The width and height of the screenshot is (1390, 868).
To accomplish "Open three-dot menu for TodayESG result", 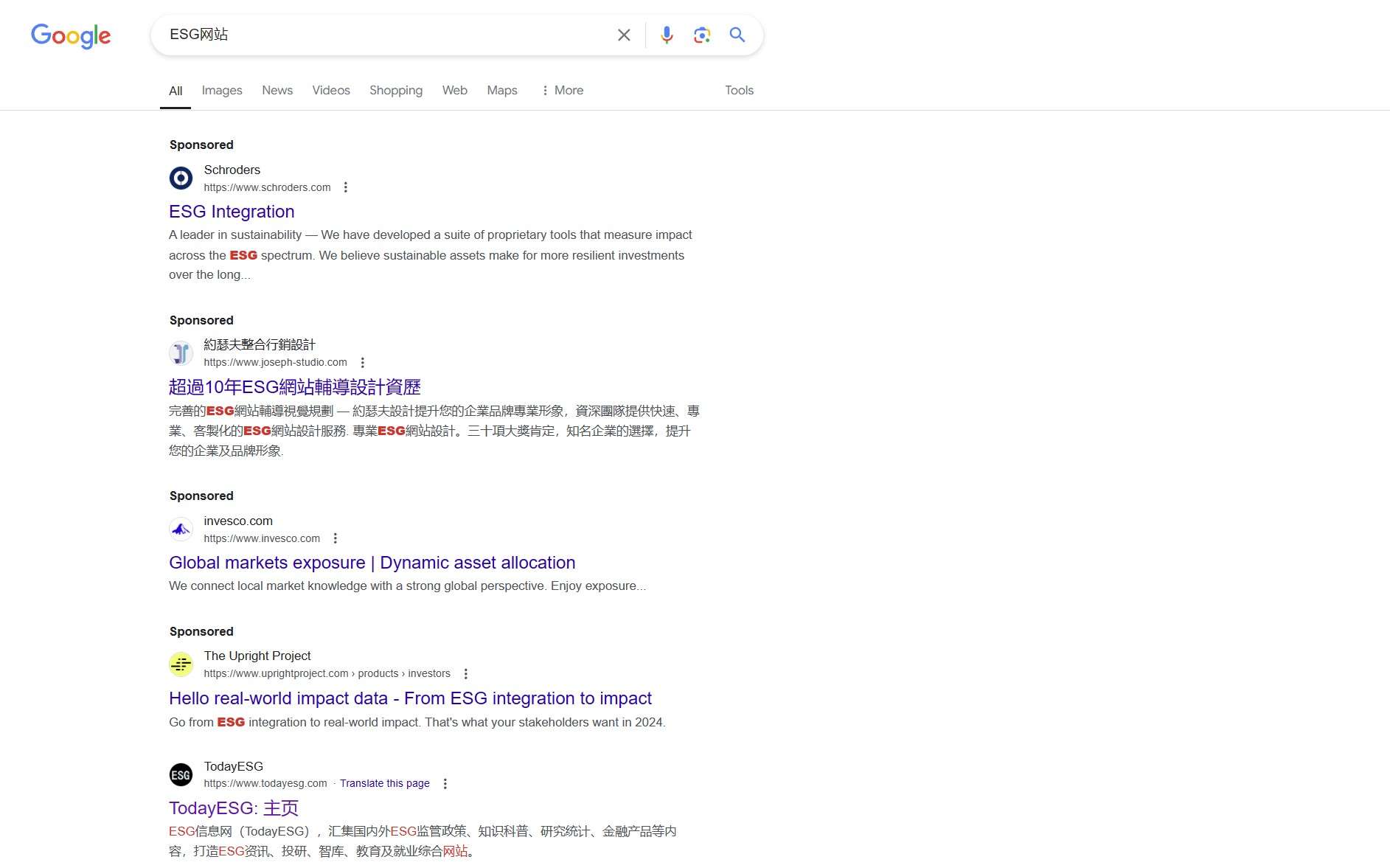I will 445,783.
